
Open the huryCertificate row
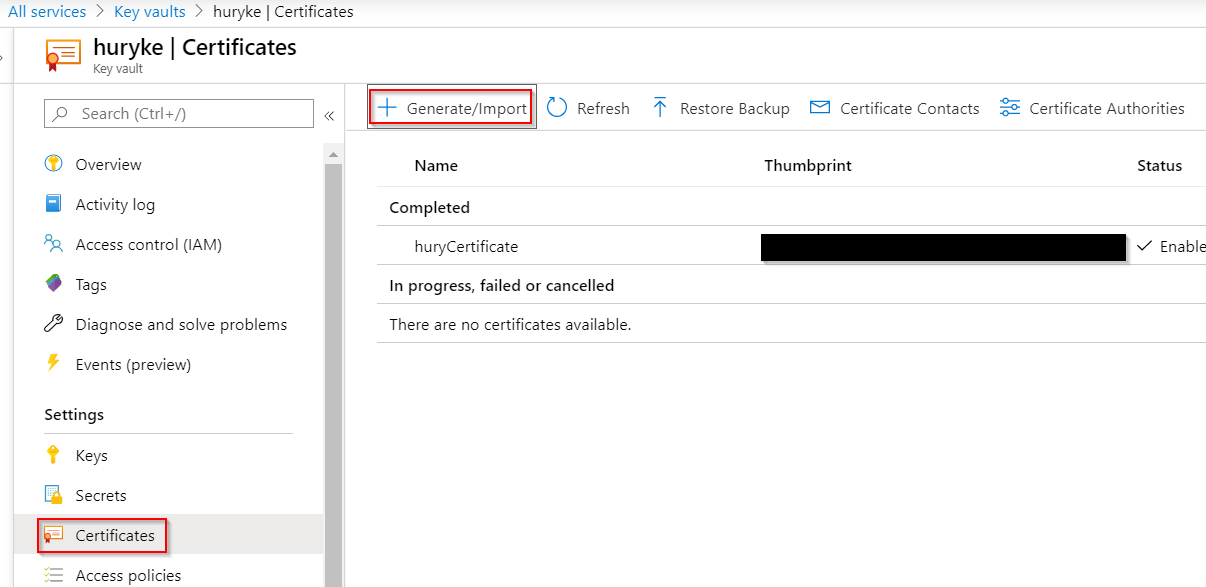pyautogui.click(x=791, y=246)
